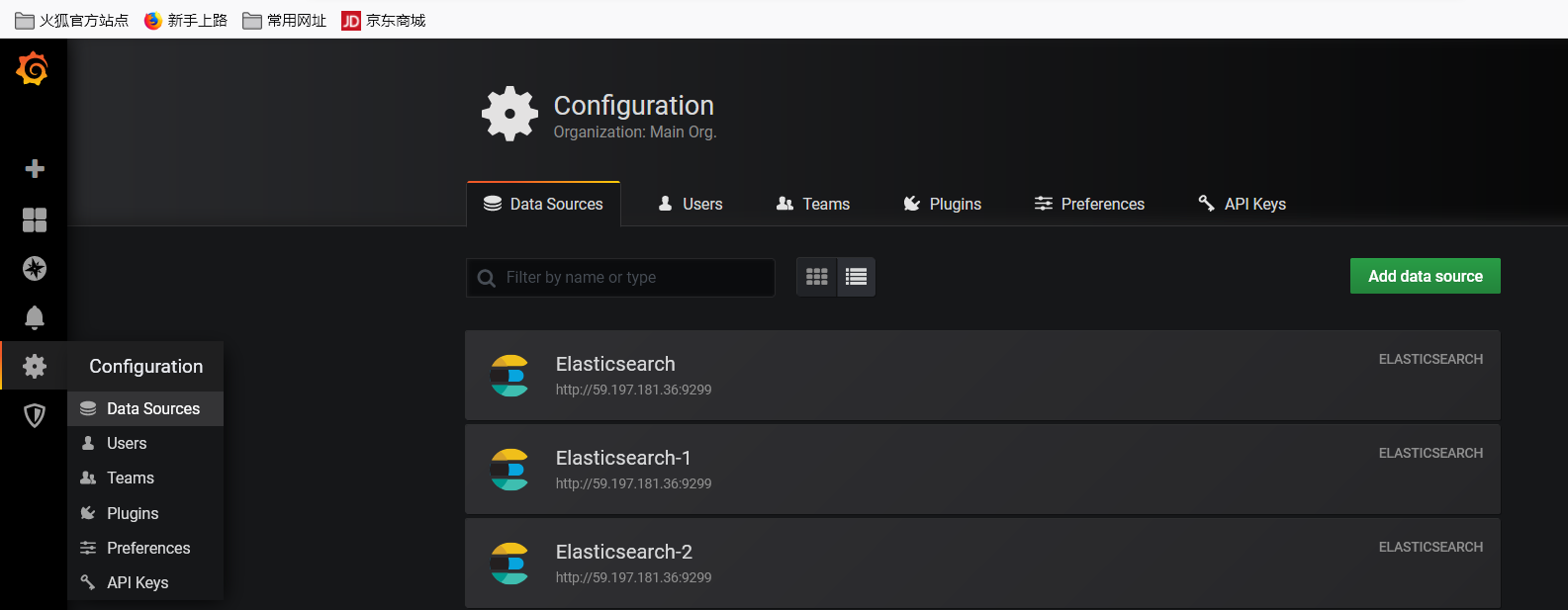Image resolution: width=1568 pixels, height=610 pixels.
Task: Select the API Keys tab
Action: [x=1242, y=204]
